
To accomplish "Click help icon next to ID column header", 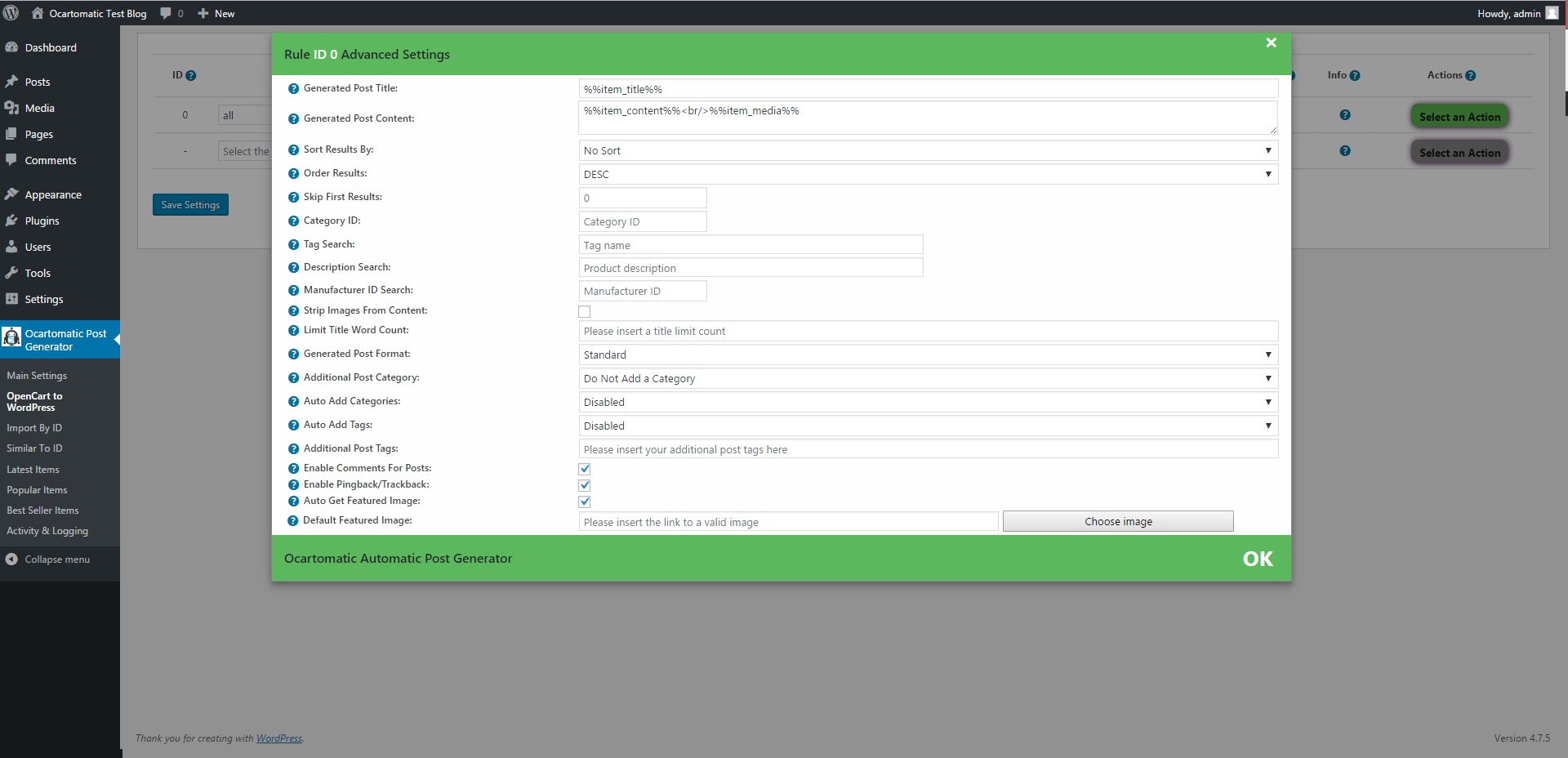I will (191, 76).
